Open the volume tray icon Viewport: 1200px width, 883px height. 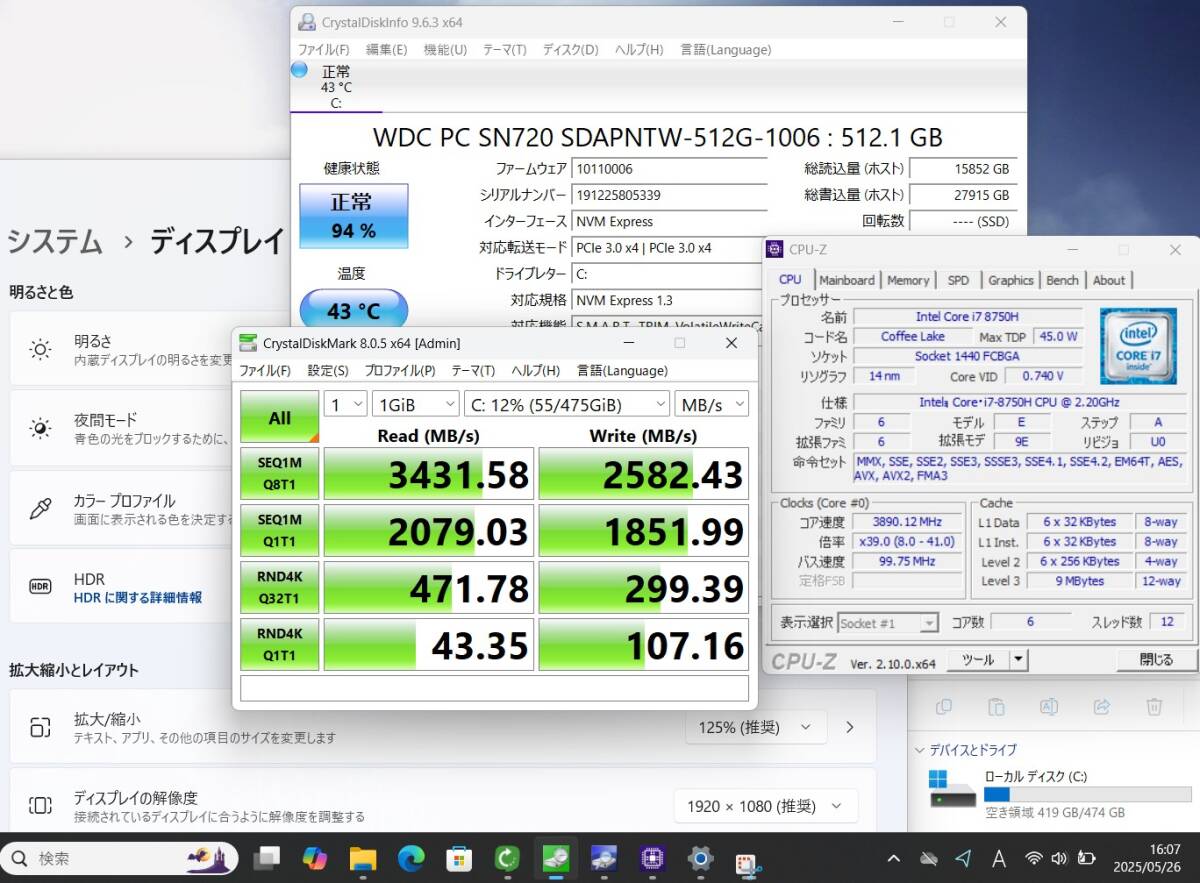coord(1060,858)
